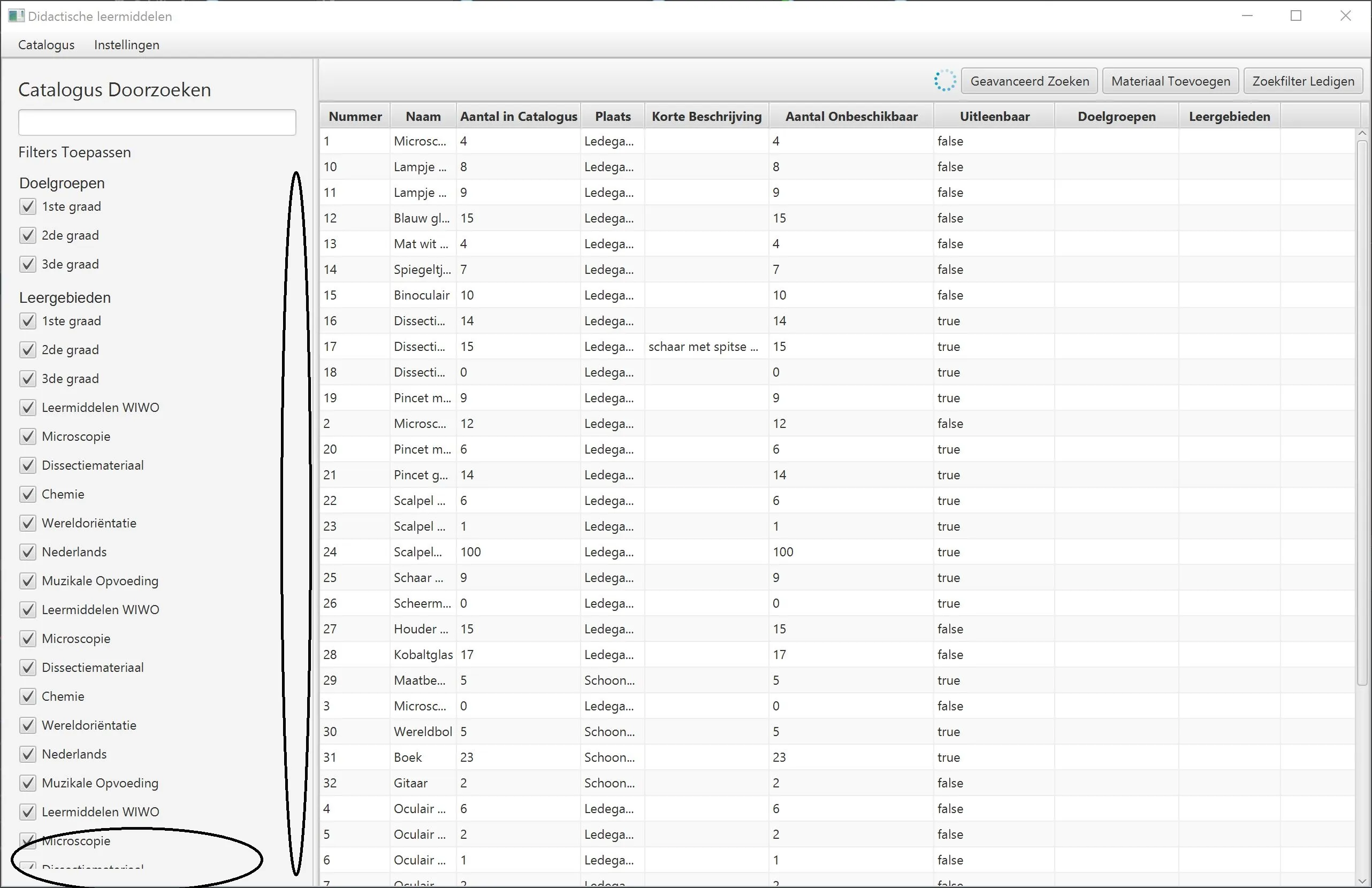Click the Geavanceerd Zoeken button
The image size is (1372, 888).
[1029, 81]
